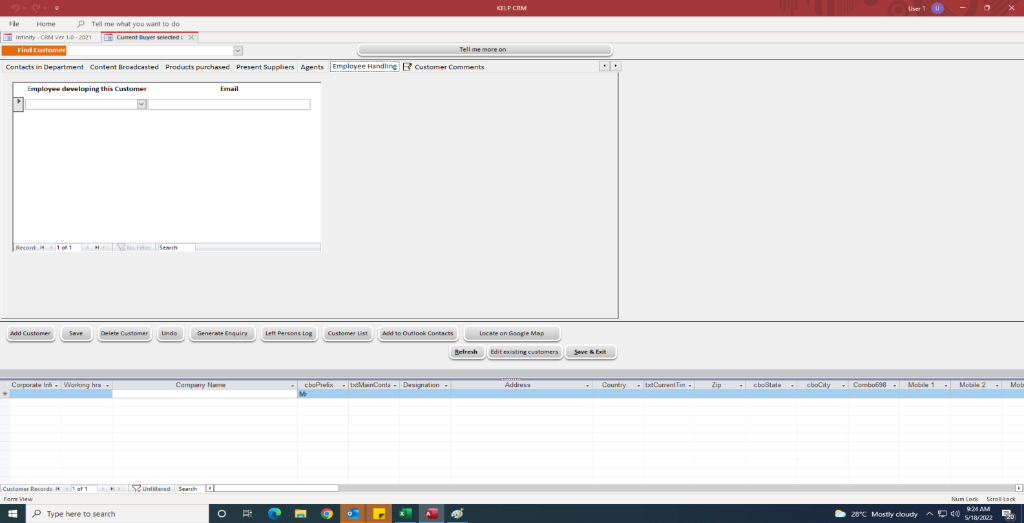Expand the Find Customer dropdown
The height and width of the screenshot is (523, 1024).
pos(238,50)
